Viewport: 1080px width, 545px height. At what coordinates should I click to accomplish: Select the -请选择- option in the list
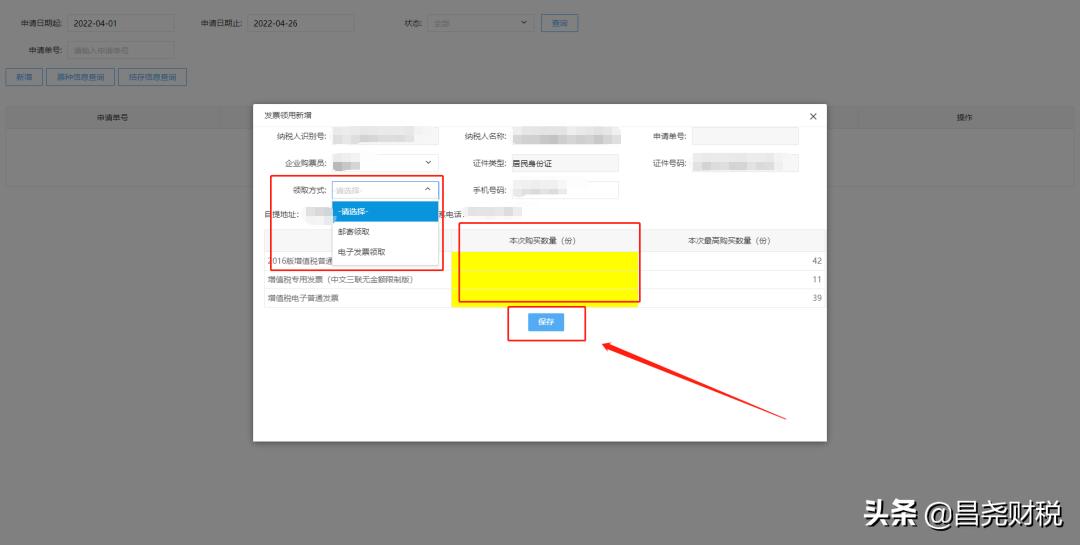[x=385, y=211]
